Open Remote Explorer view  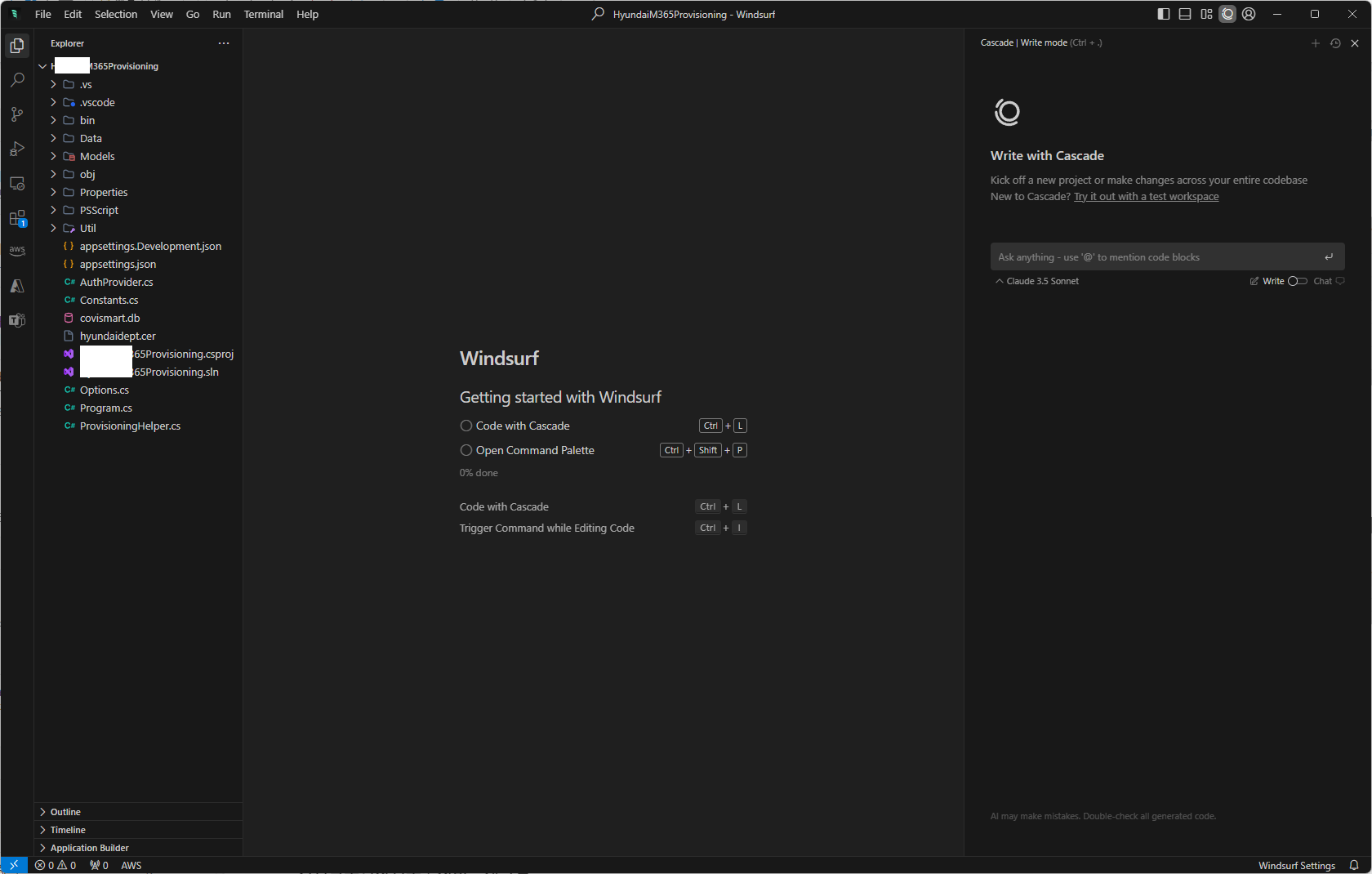click(x=17, y=183)
